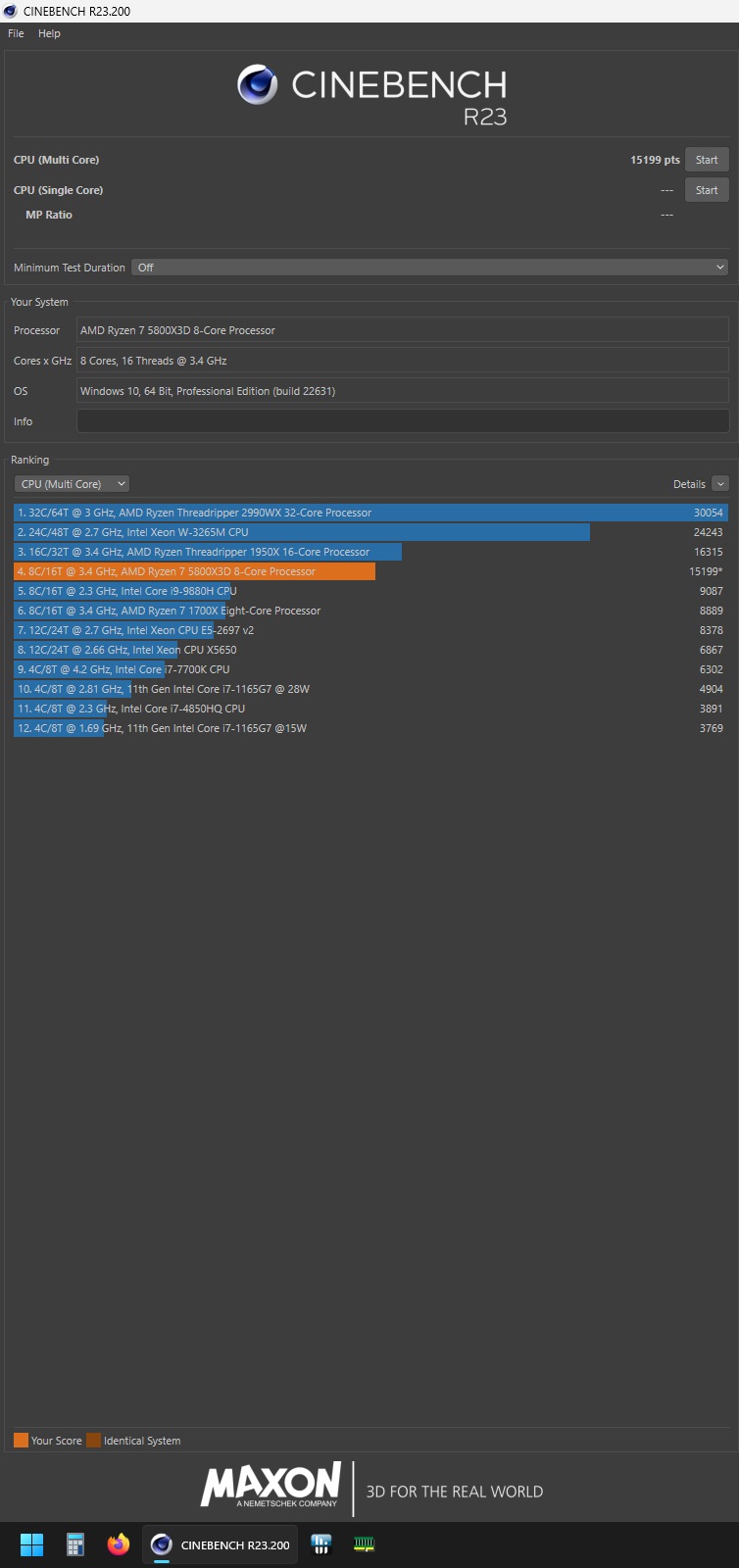The width and height of the screenshot is (739, 1568).
Task: Open the CPU (Multi Core) ranking dropdown
Action: click(x=72, y=484)
